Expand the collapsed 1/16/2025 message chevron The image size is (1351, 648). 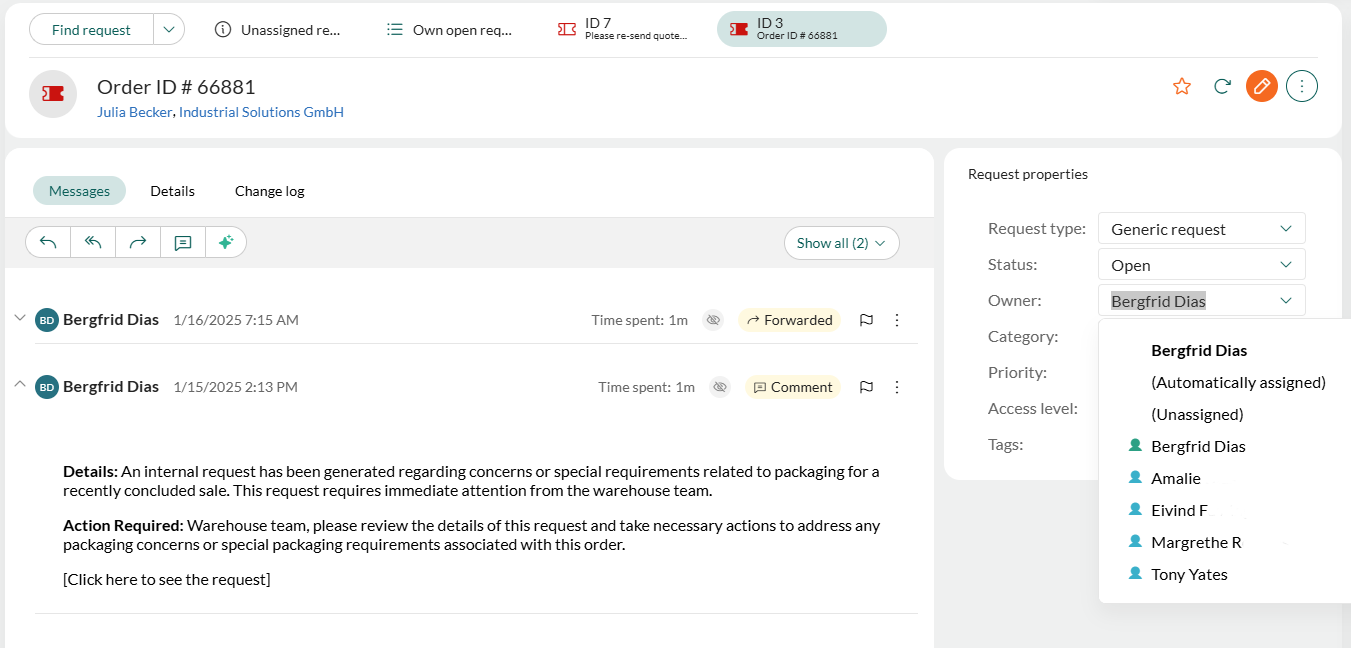click(x=19, y=318)
